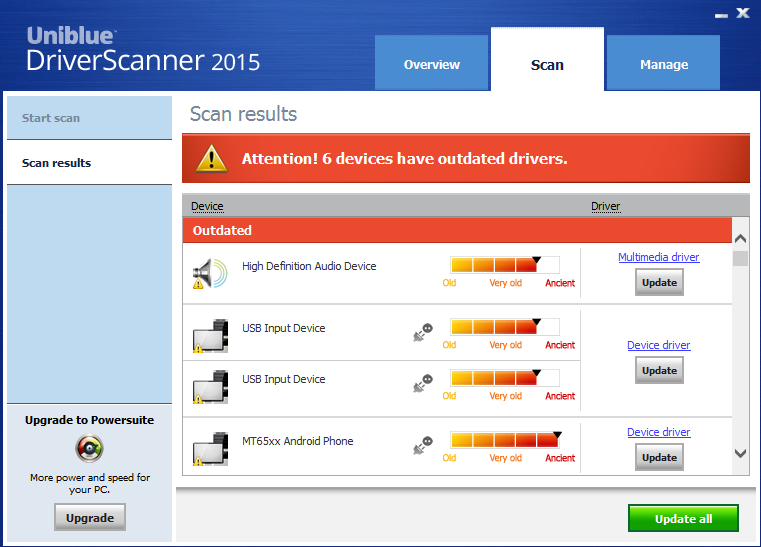
Task: Update the USB Input Device drivers
Action: pos(659,370)
